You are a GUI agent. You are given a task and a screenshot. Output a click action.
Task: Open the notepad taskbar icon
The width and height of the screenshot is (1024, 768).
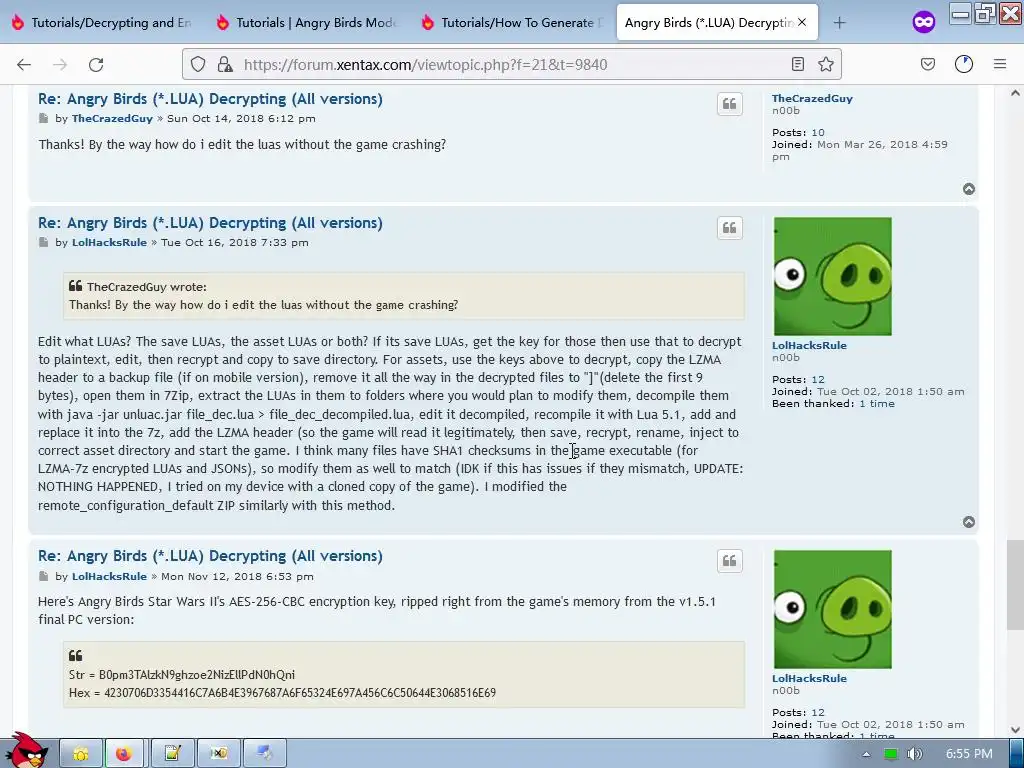pyautogui.click(x=172, y=754)
